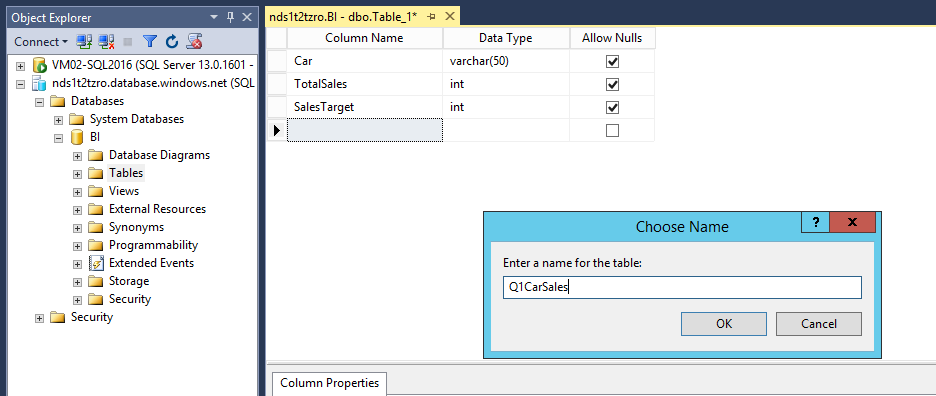
Task: Click the Activity Monitor icon in toolbar
Action: click(x=194, y=41)
